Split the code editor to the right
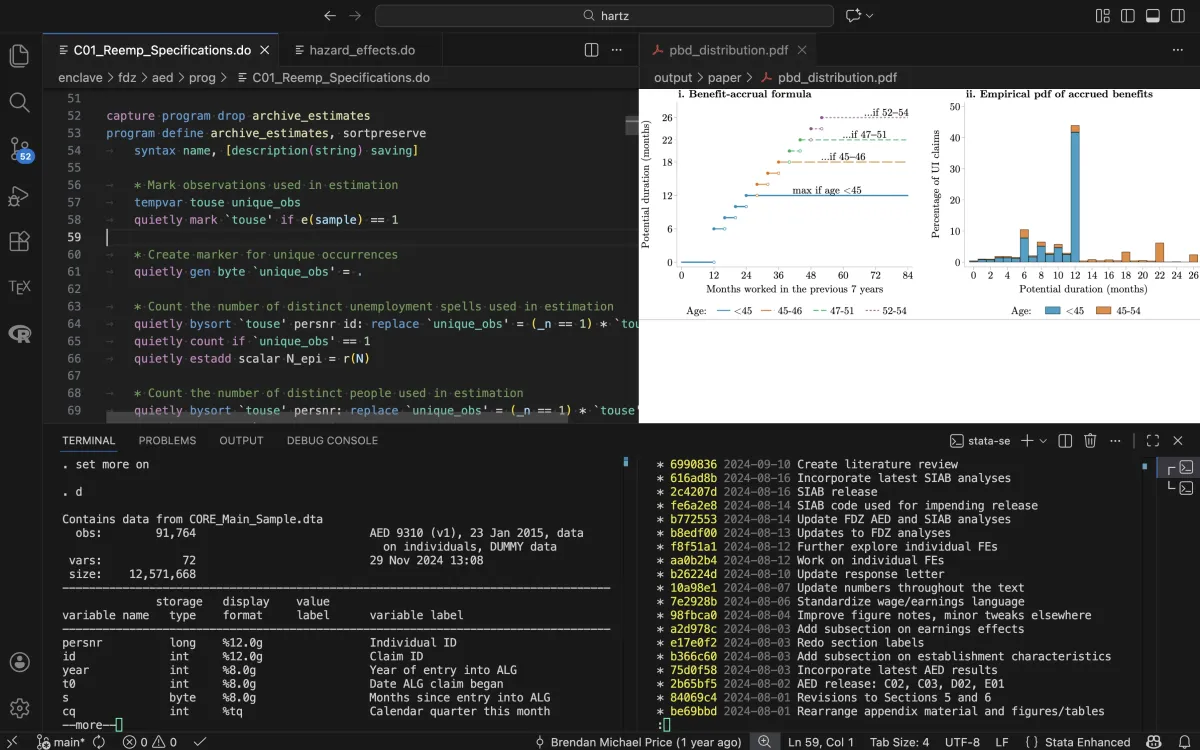 tap(592, 50)
